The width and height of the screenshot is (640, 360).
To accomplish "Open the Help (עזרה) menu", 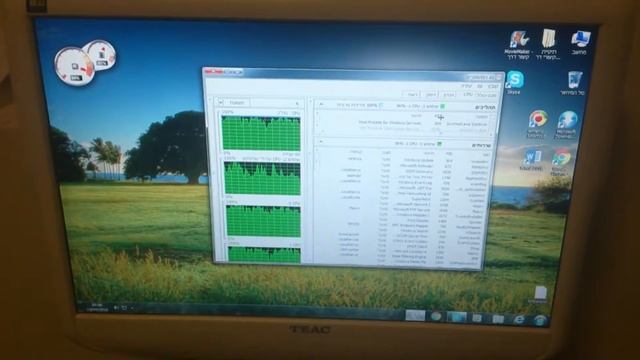I will (467, 86).
